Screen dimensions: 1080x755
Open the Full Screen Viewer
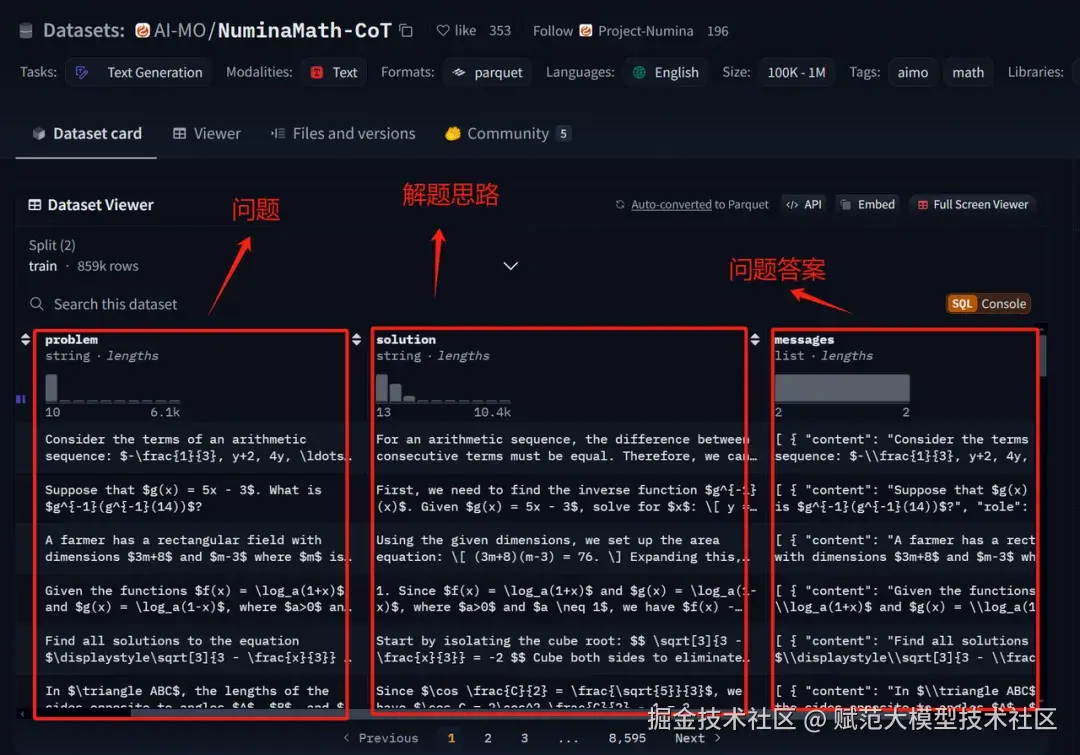coord(973,205)
